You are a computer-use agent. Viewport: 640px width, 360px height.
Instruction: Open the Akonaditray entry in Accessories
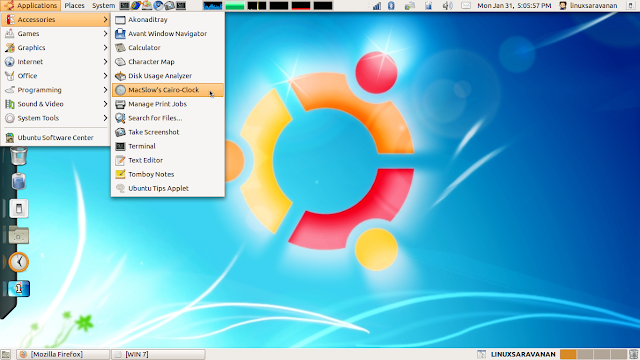[x=168, y=20]
